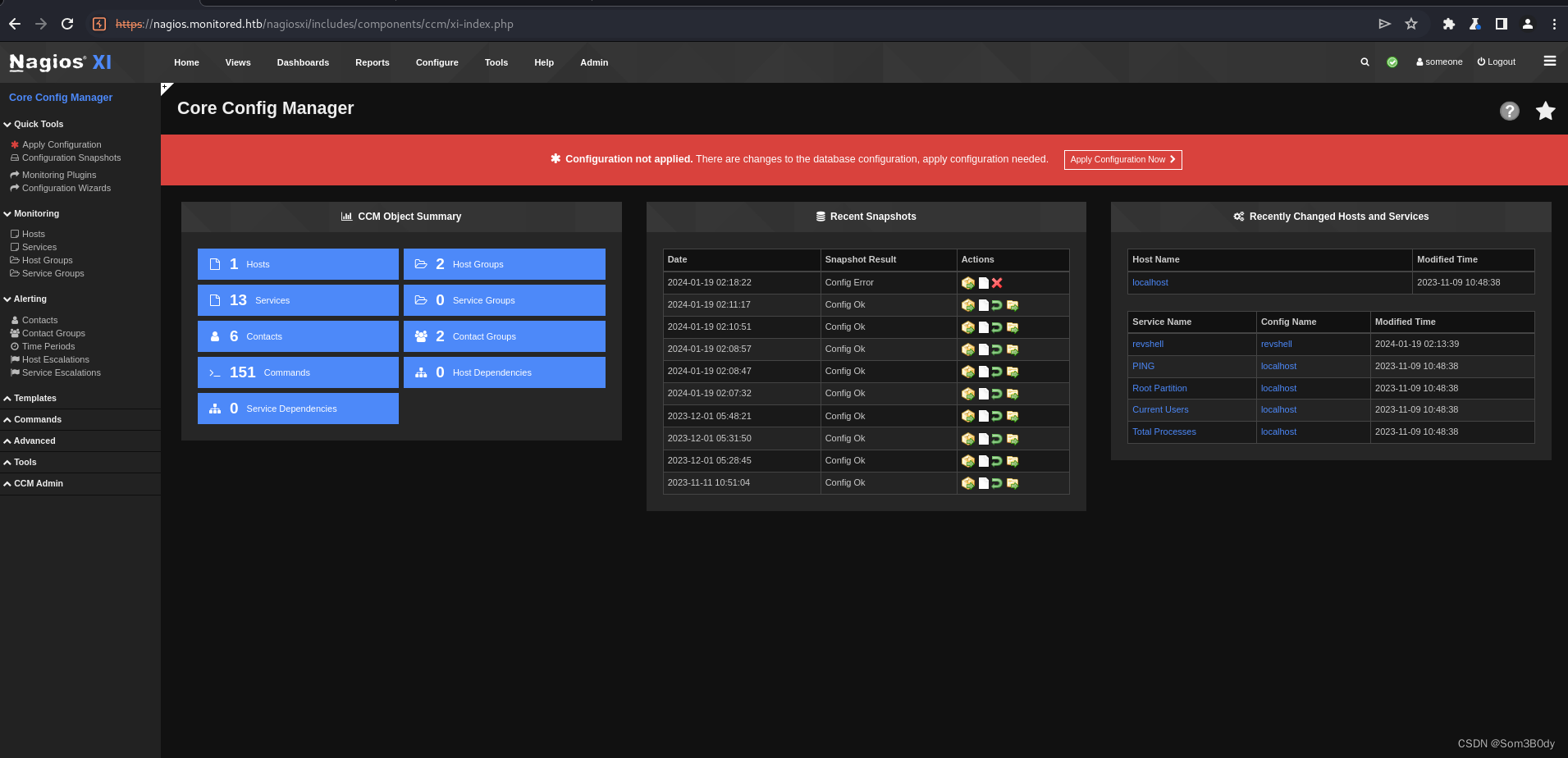Click the browser address bar URL

tap(314, 25)
